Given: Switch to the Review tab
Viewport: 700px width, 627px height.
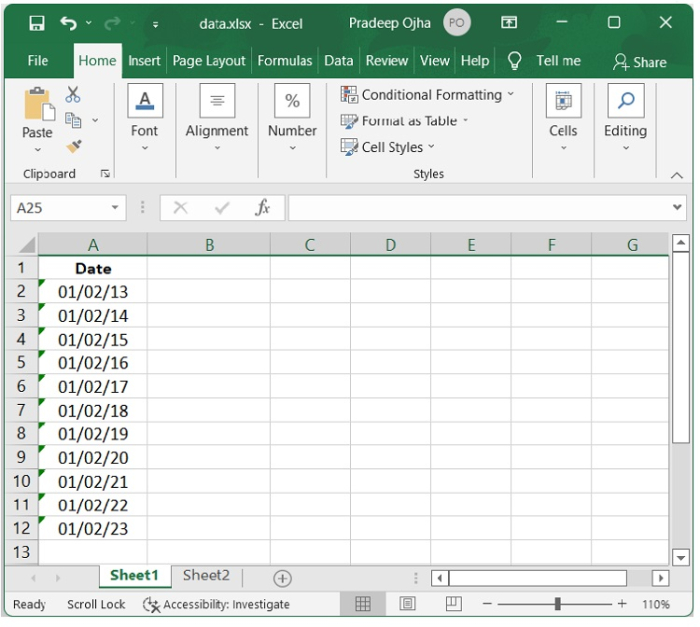Looking at the screenshot, I should point(387,61).
